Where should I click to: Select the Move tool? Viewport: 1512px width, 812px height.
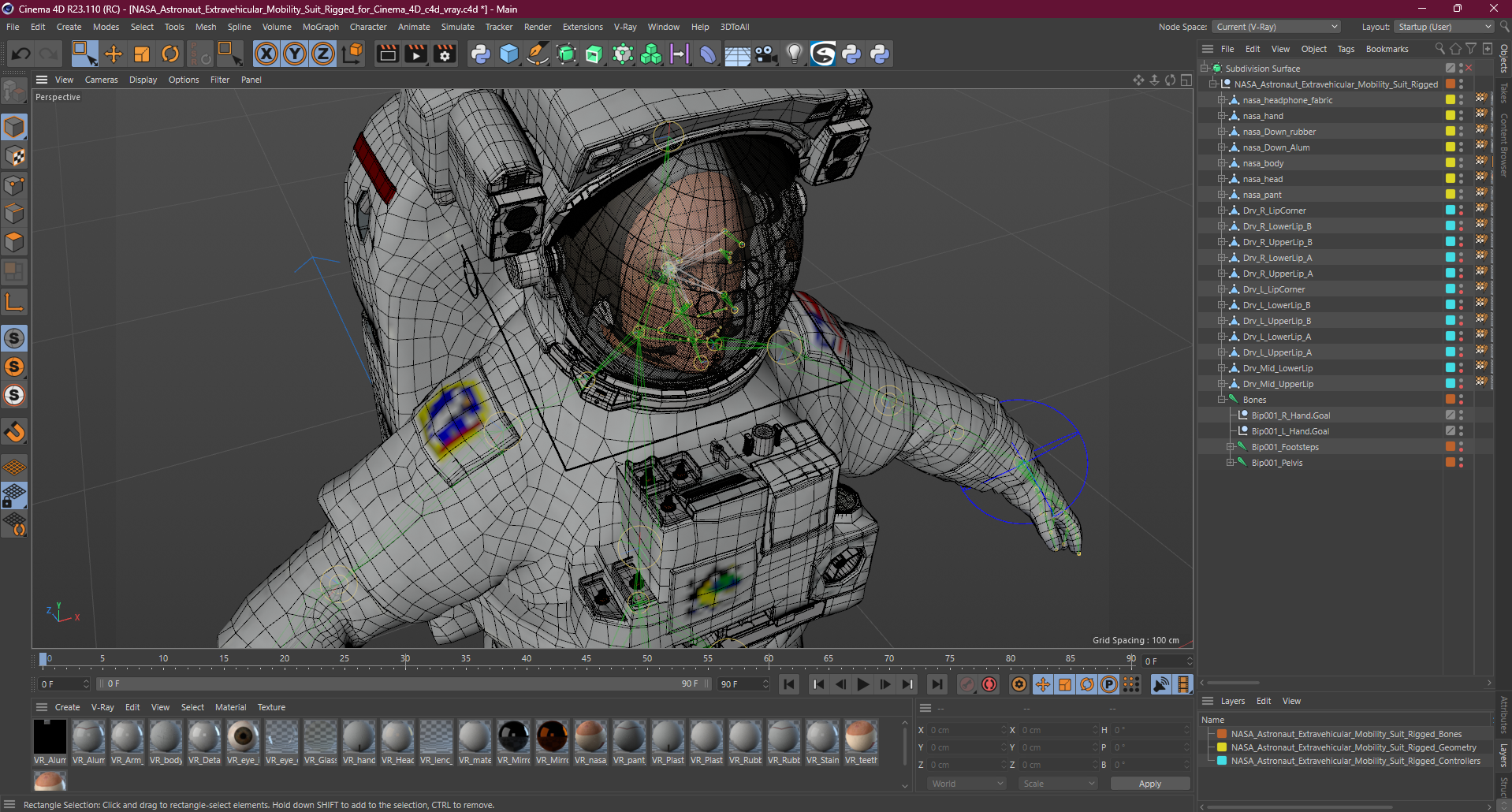coord(114,54)
